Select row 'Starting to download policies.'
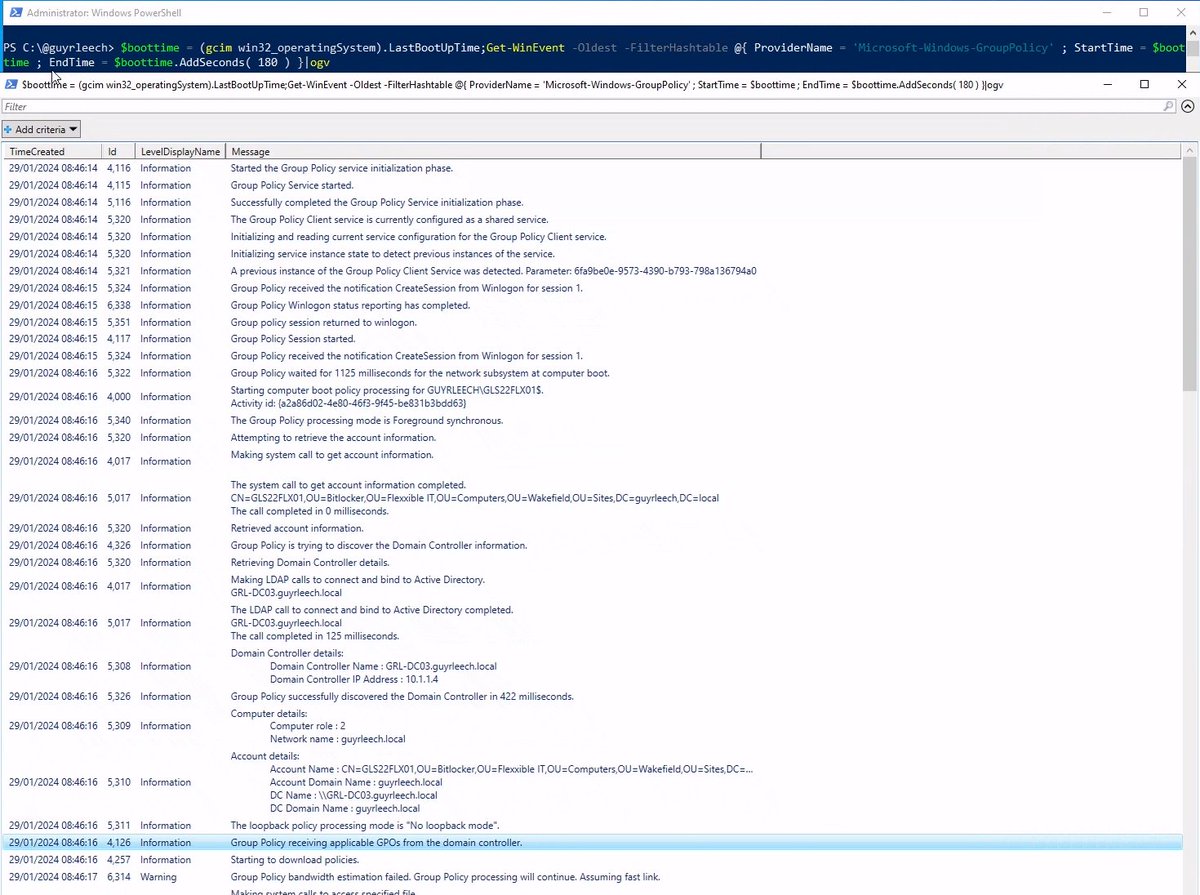Screen dimensions: 1200x895 pyautogui.click(x=591, y=859)
